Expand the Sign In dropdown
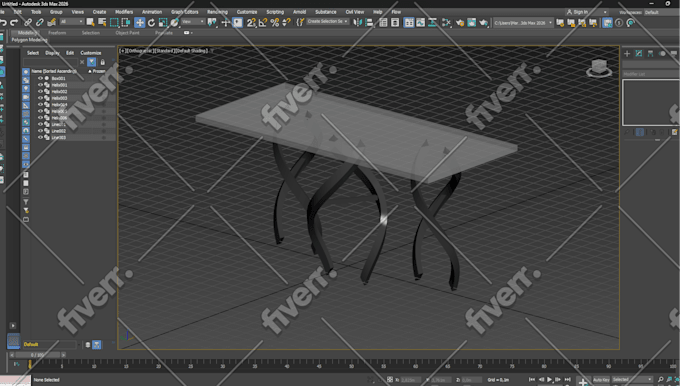 pos(587,12)
